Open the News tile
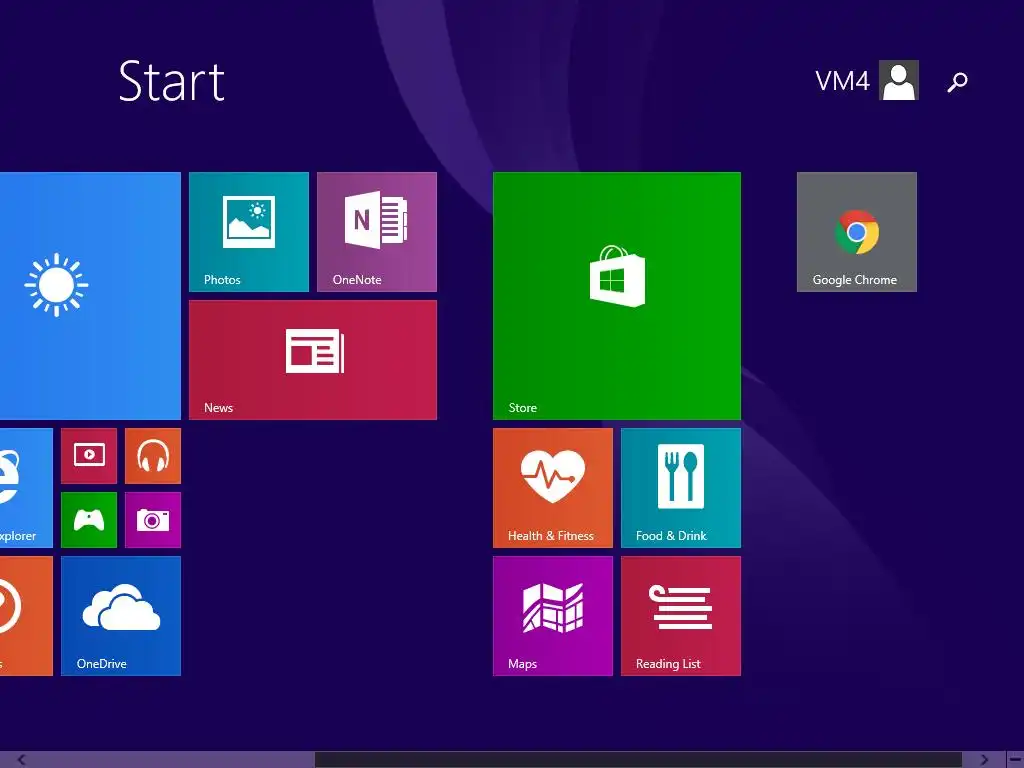The width and height of the screenshot is (1024, 768). click(x=313, y=360)
